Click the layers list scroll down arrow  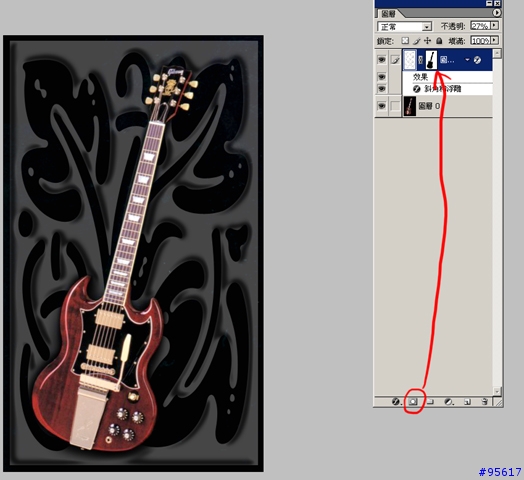[x=497, y=391]
